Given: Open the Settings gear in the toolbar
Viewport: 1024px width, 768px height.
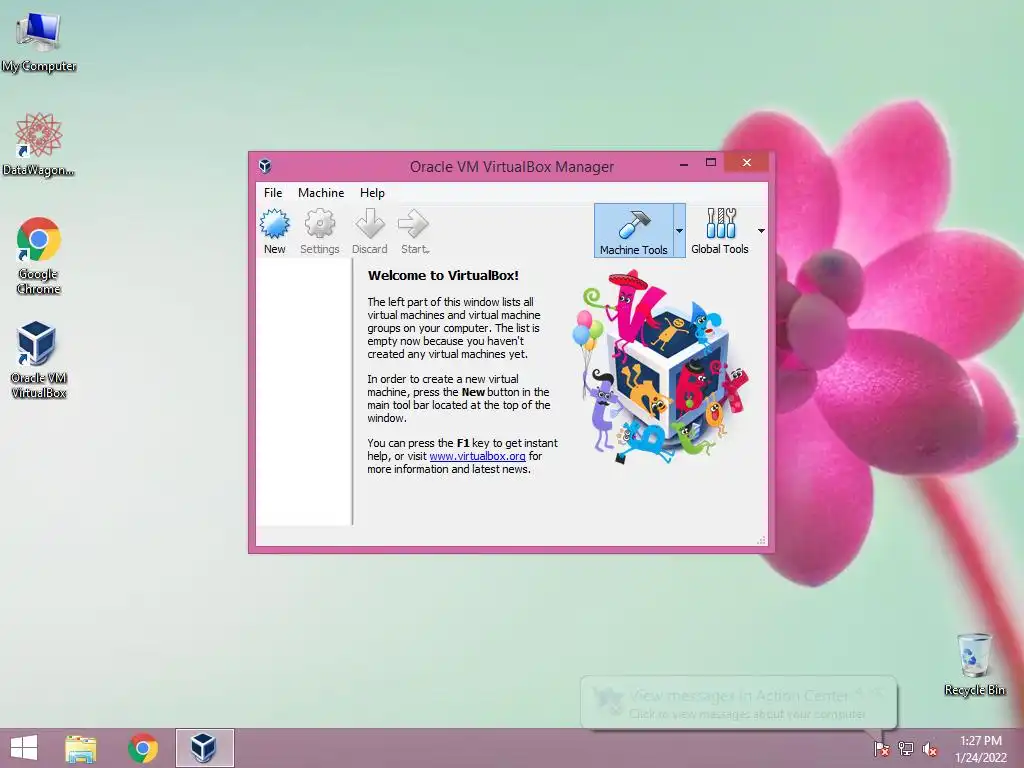Looking at the screenshot, I should [x=319, y=231].
